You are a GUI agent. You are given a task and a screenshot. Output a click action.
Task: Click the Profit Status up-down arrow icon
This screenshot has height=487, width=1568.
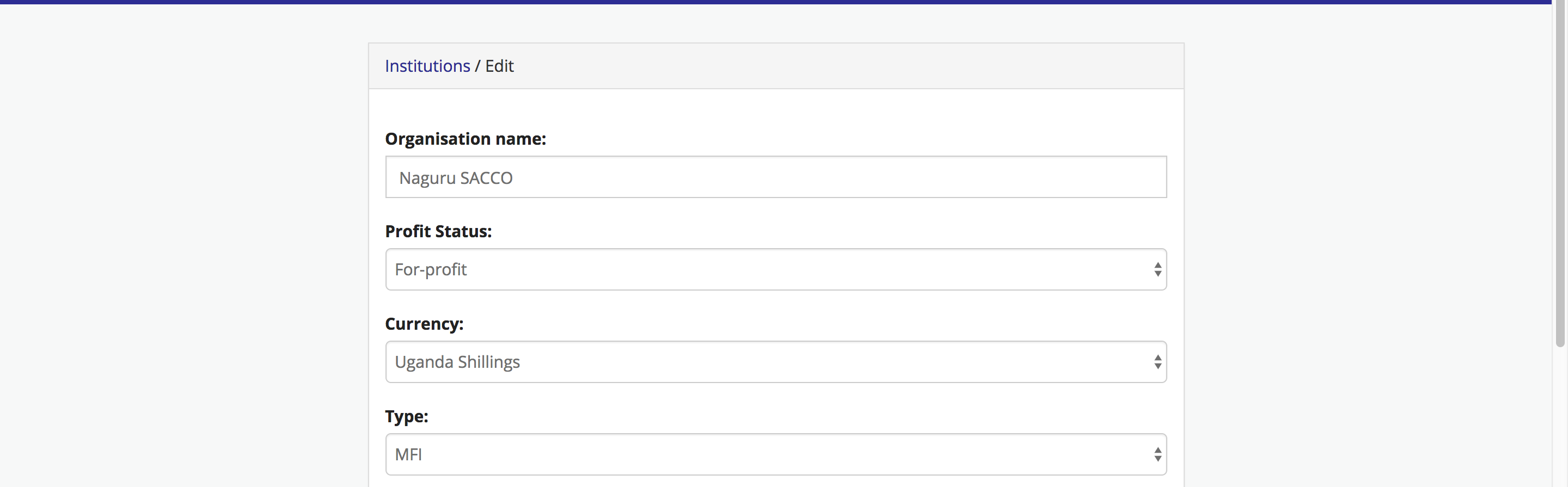tap(1157, 269)
